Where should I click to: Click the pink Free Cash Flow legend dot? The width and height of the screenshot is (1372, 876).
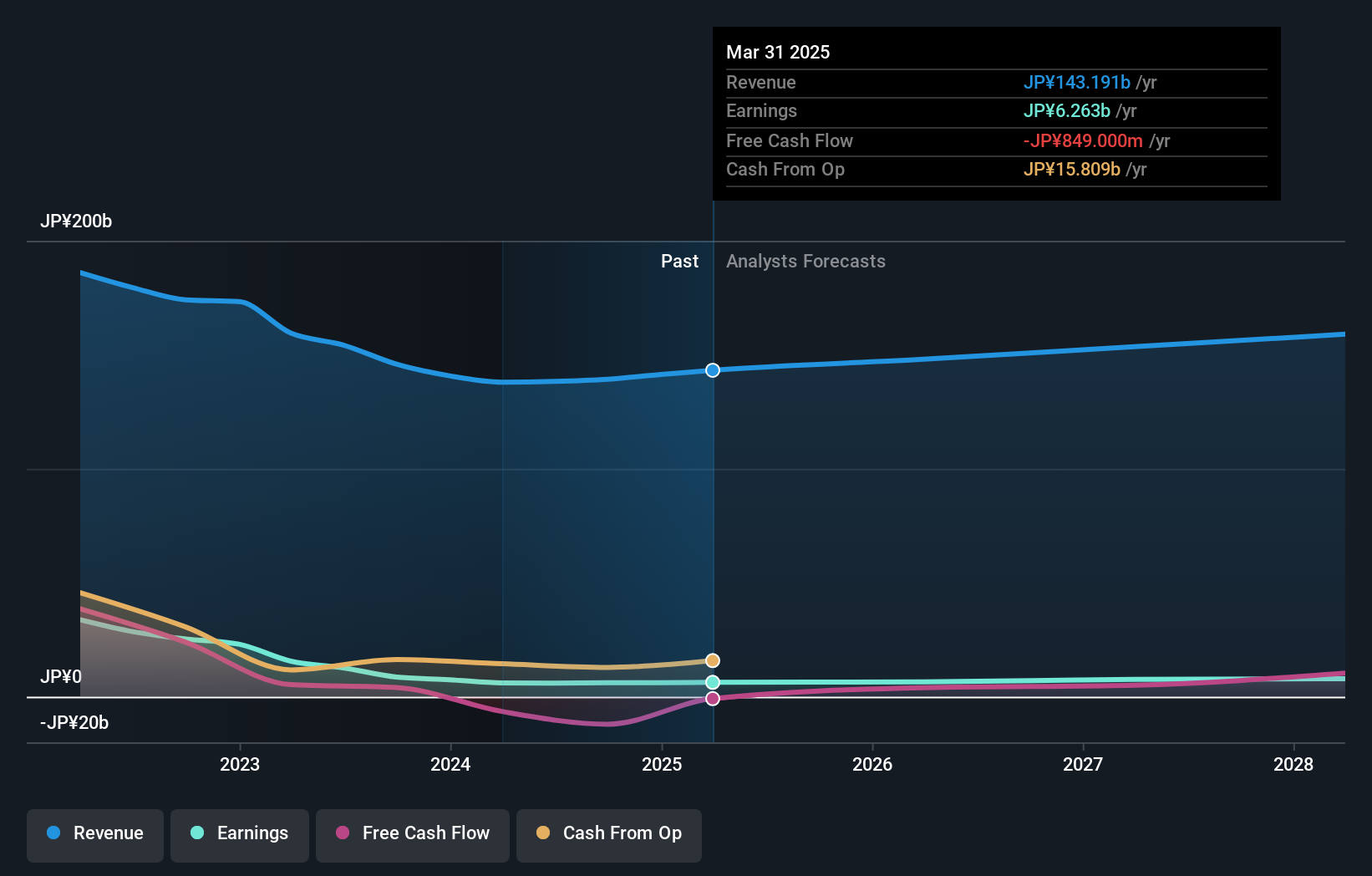343,833
